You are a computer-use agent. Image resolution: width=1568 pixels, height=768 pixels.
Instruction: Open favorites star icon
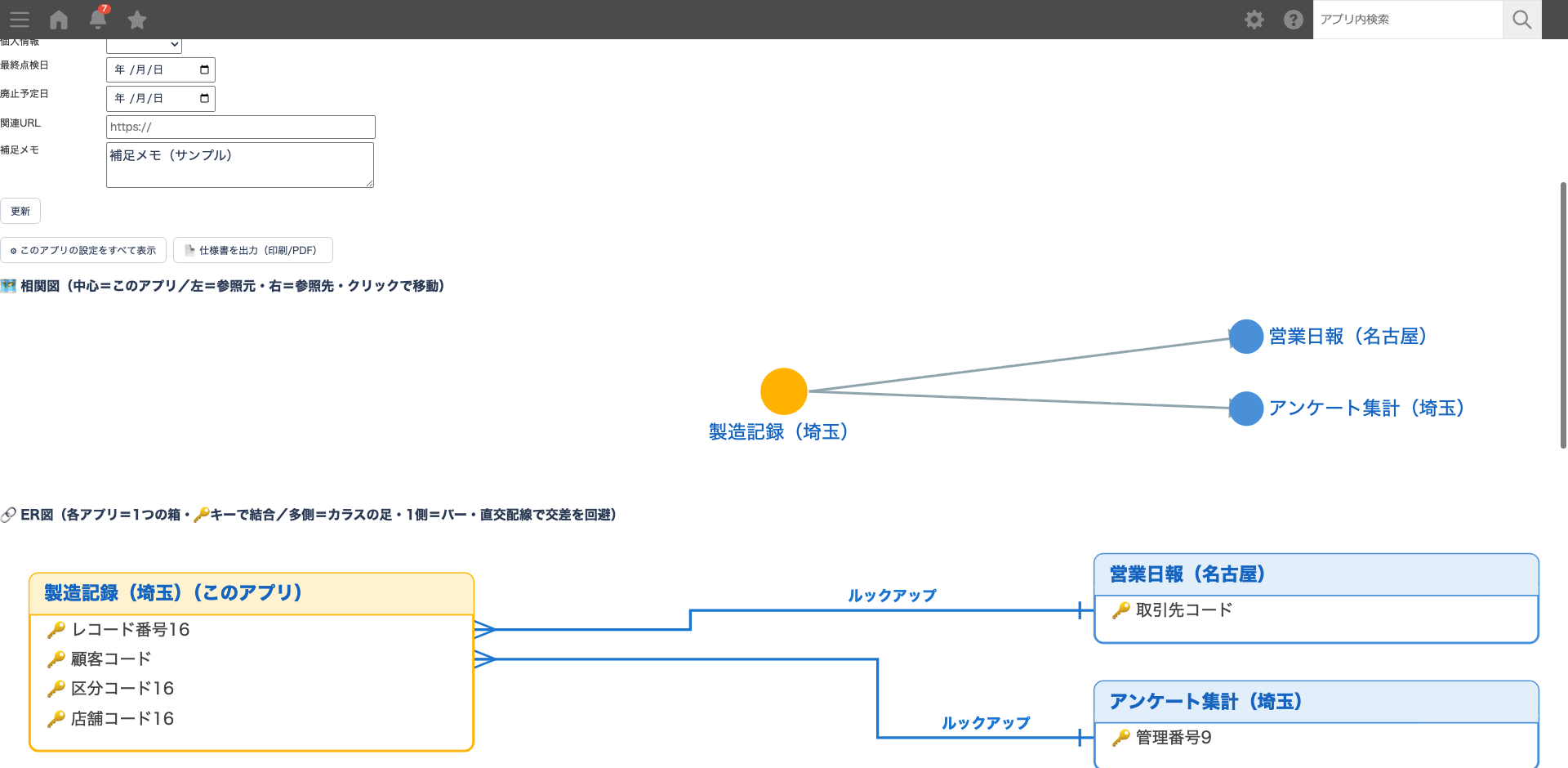(137, 20)
